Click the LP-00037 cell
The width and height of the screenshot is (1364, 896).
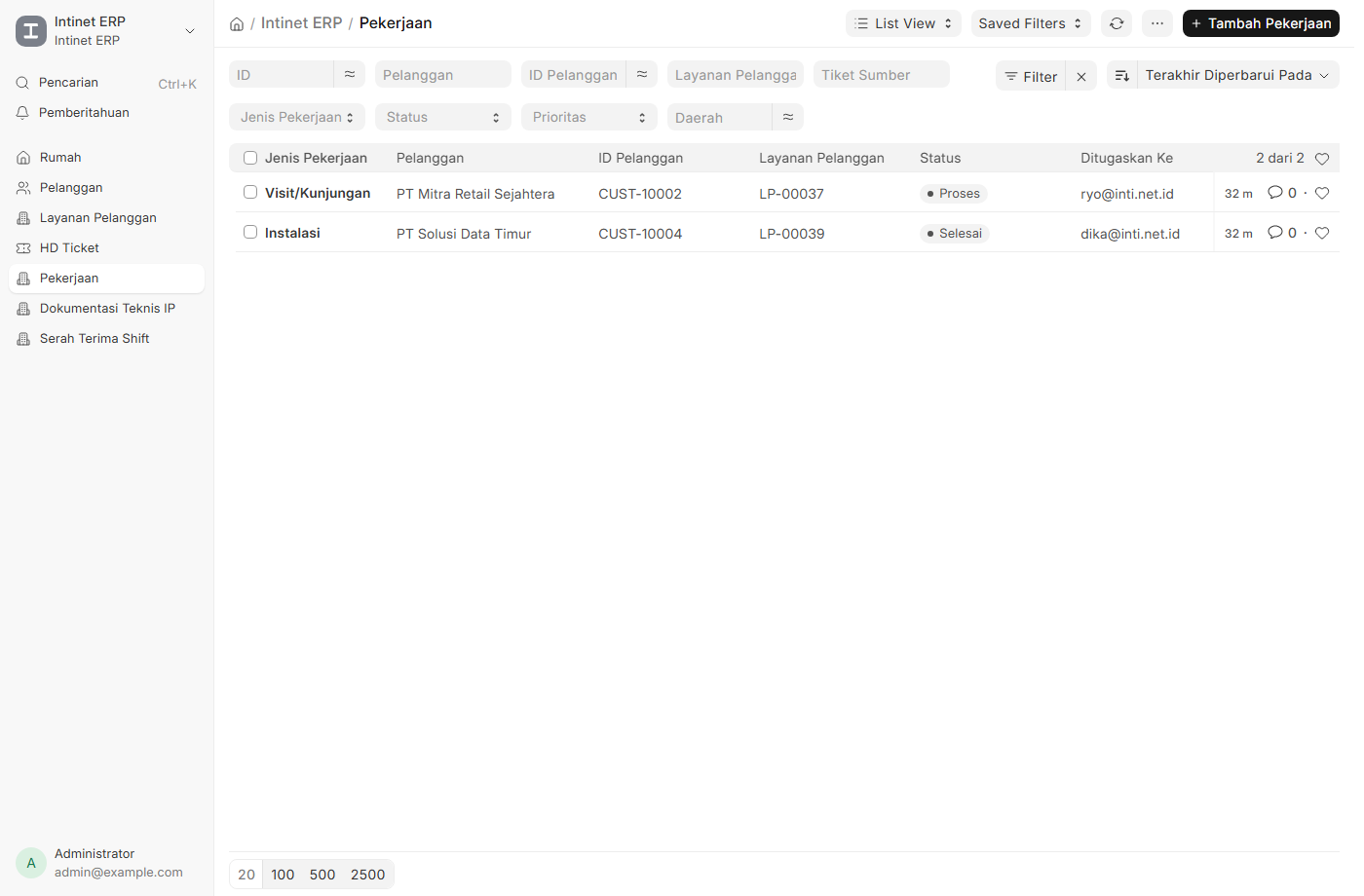(x=791, y=194)
